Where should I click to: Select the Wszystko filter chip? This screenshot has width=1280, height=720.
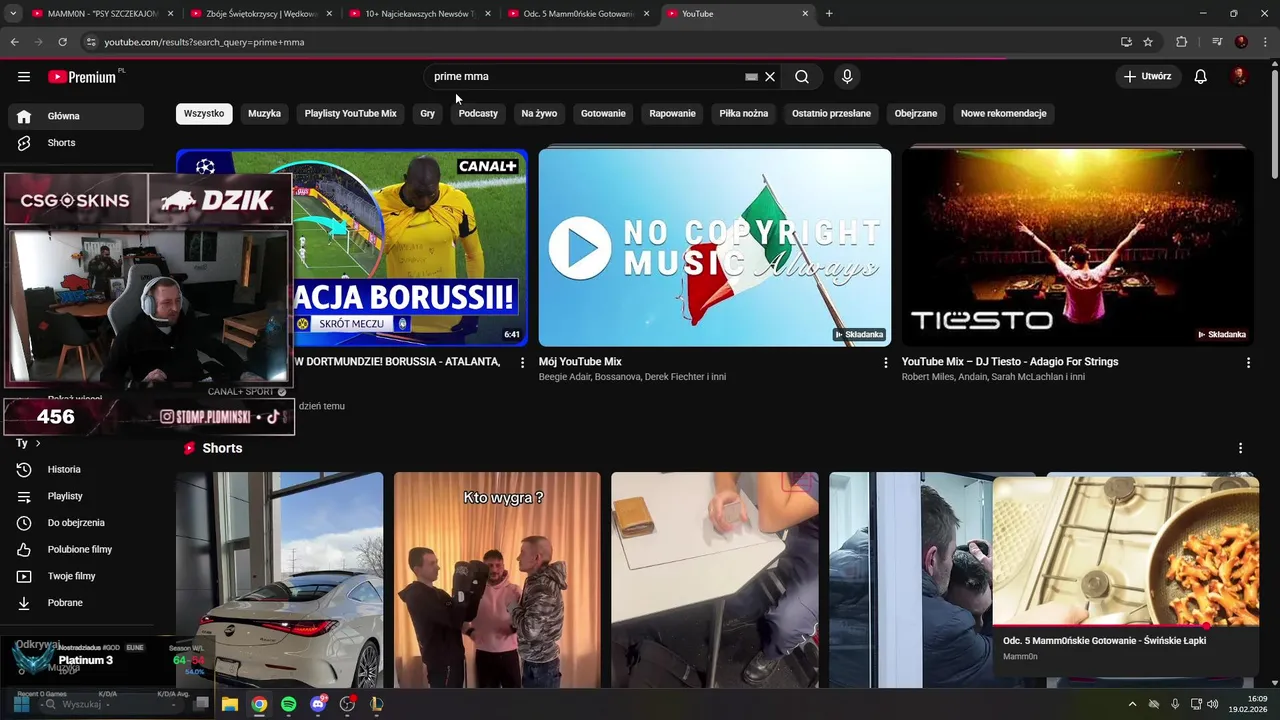coord(204,114)
